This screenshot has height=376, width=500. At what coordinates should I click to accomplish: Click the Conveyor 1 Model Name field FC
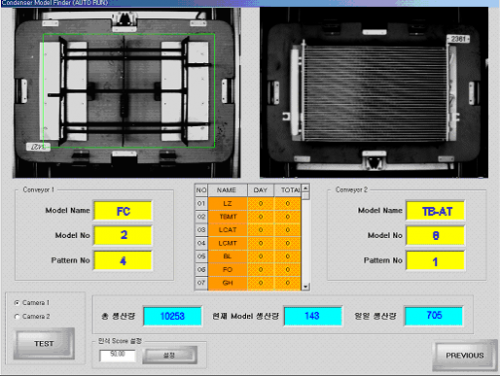click(123, 211)
